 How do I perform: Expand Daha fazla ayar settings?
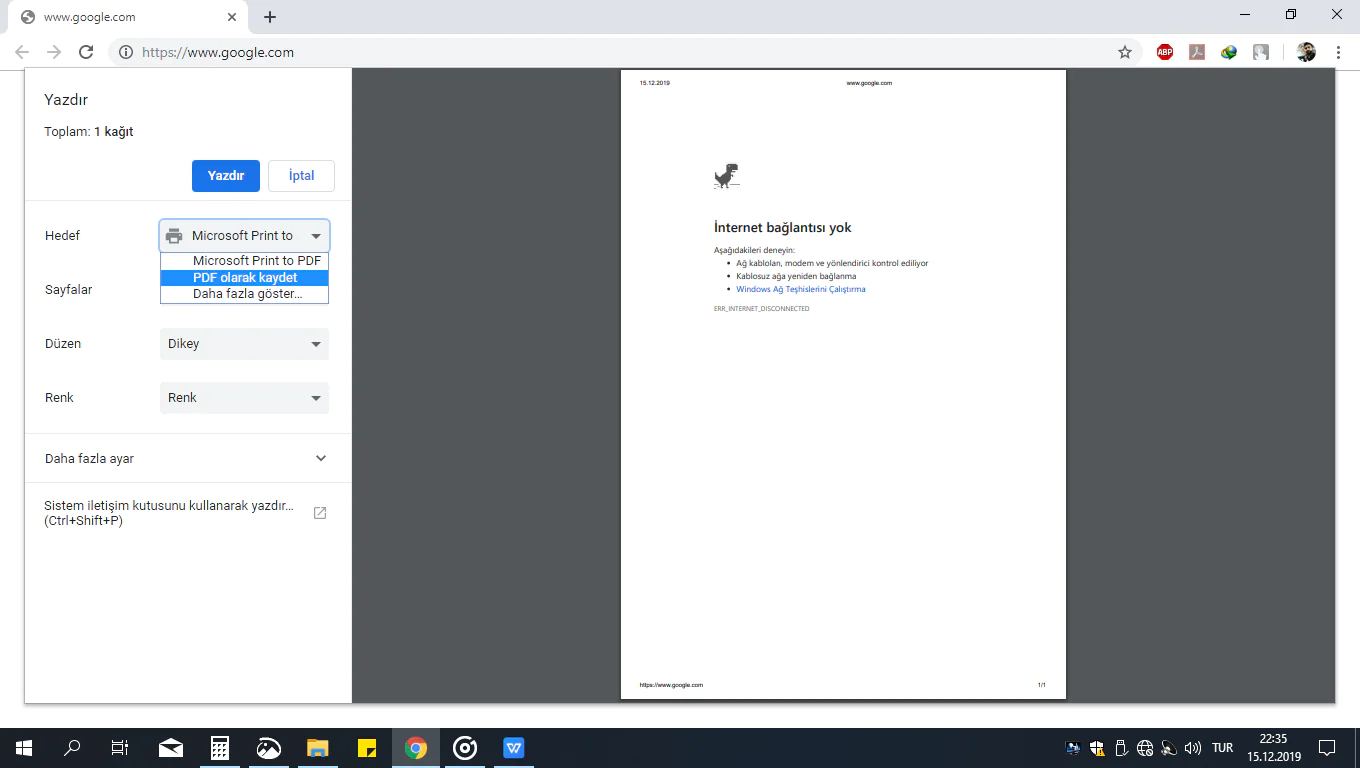click(188, 458)
